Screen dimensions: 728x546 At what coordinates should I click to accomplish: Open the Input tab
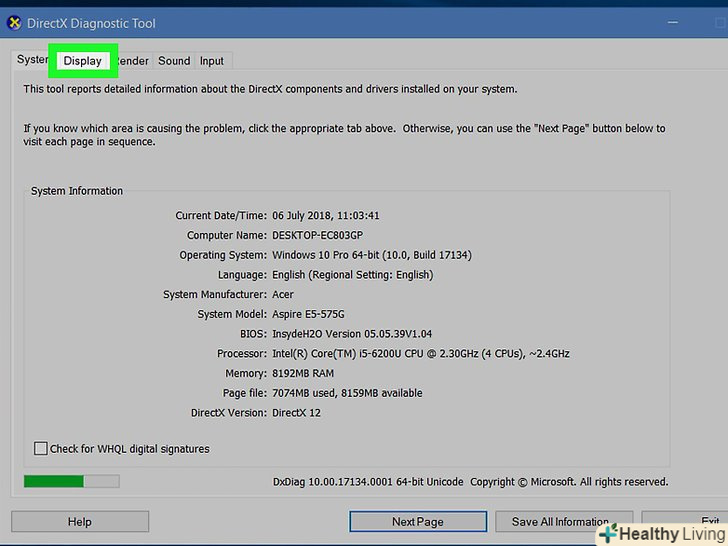[212, 61]
